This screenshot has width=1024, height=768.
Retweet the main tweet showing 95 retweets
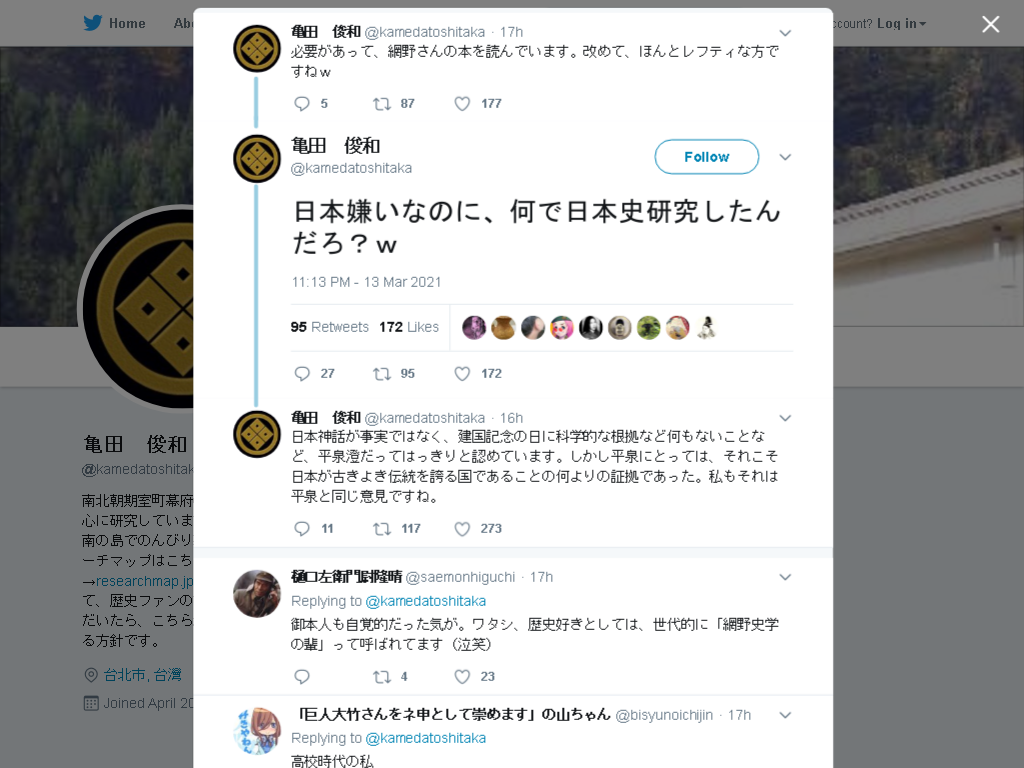click(381, 374)
